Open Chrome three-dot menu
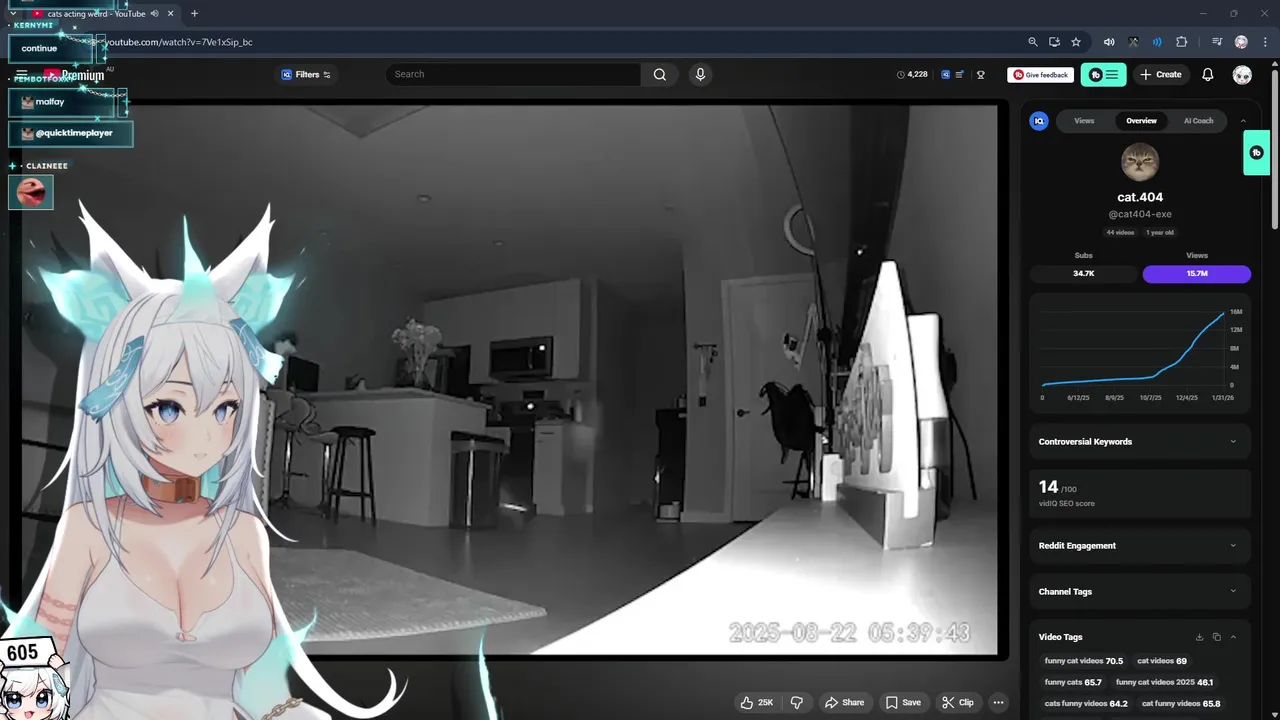Screen dimensions: 1280x720 click(x=1263, y=42)
